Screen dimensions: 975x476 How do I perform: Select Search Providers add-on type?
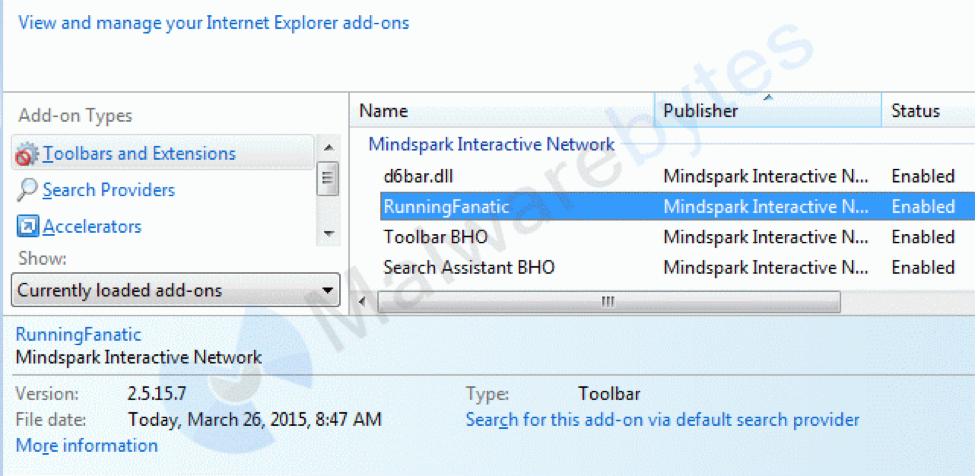tap(108, 190)
